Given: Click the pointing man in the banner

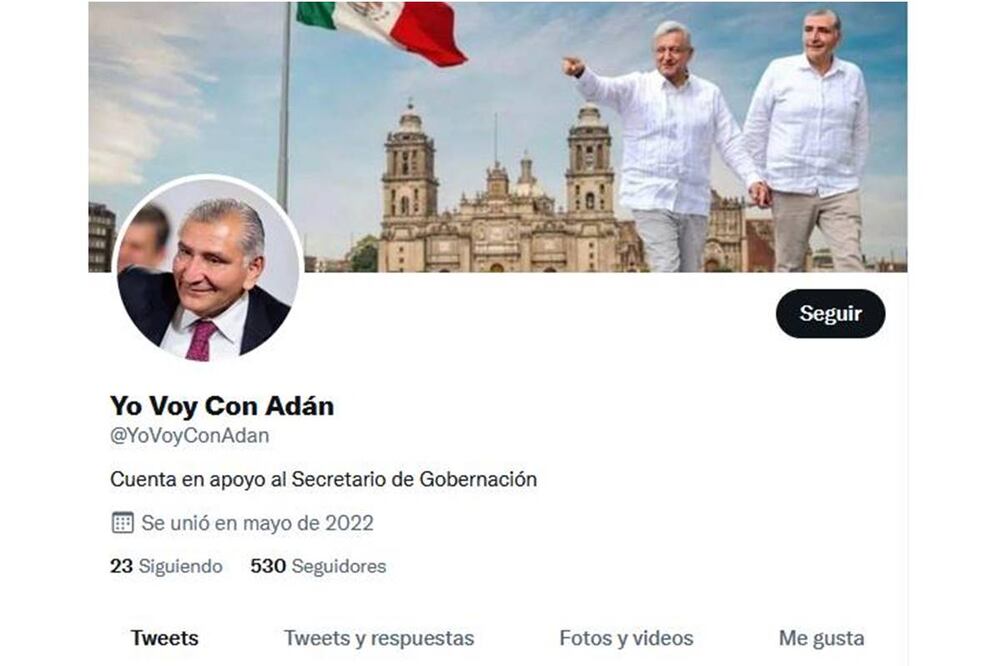Looking at the screenshot, I should tap(665, 147).
